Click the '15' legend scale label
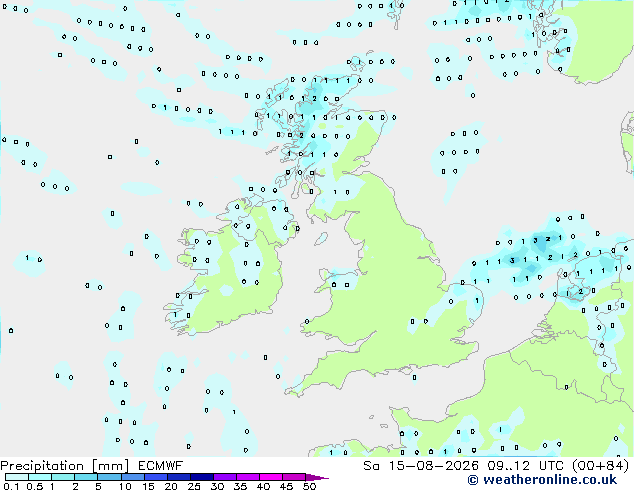The height and width of the screenshot is (490, 634). [148, 486]
